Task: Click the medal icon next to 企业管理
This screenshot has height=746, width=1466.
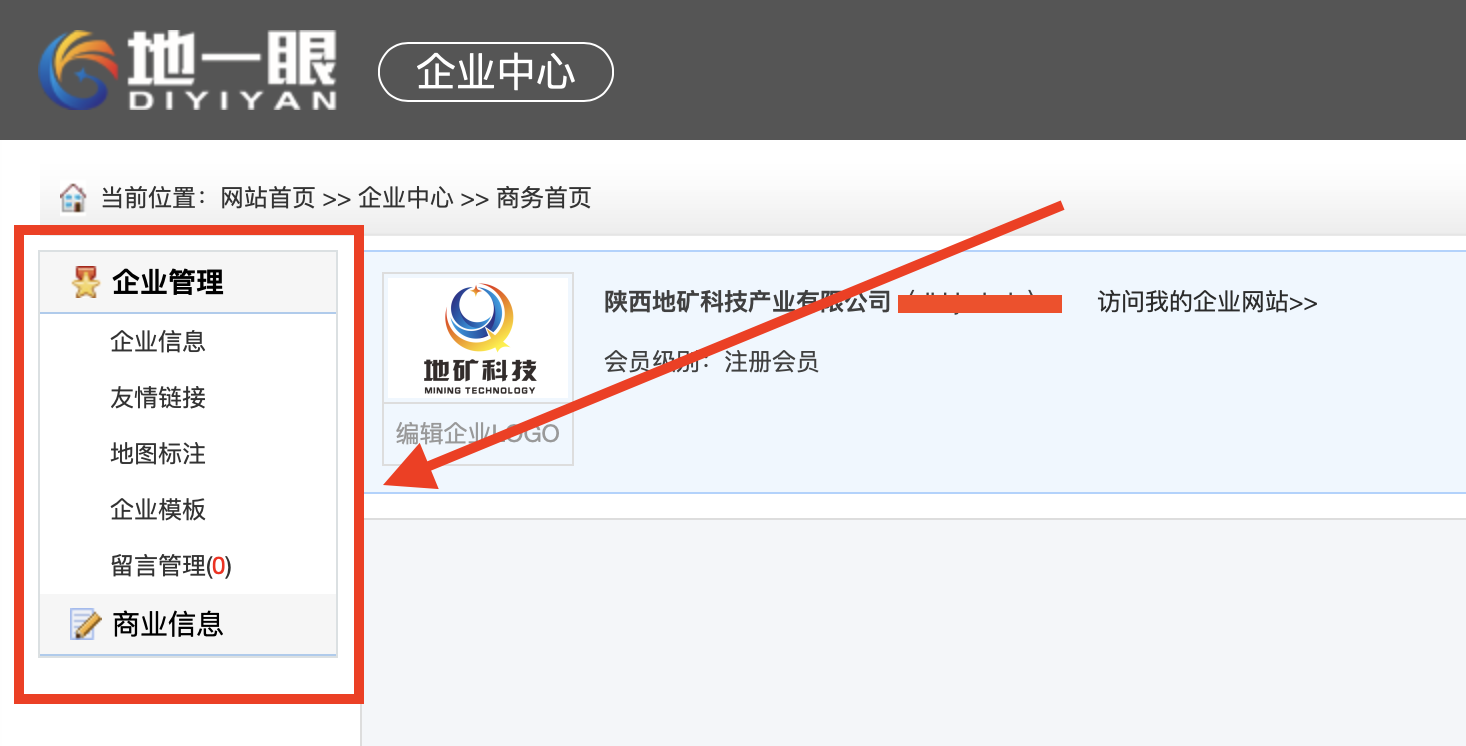Action: 86,283
